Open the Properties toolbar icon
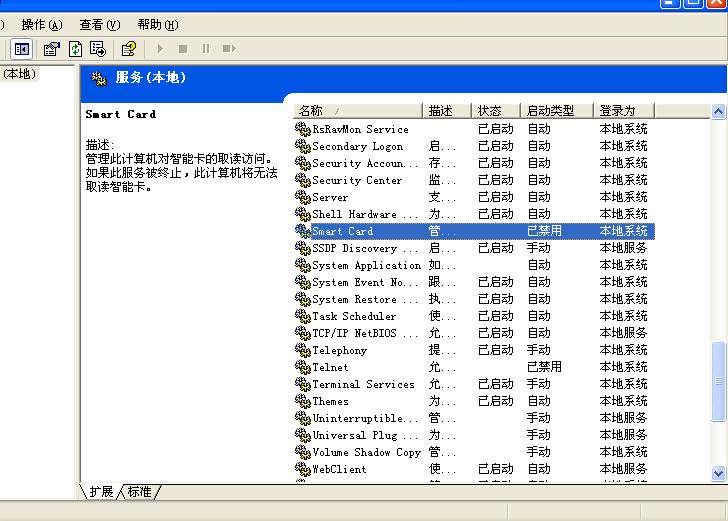Viewport: 728px width, 521px height. click(x=52, y=48)
